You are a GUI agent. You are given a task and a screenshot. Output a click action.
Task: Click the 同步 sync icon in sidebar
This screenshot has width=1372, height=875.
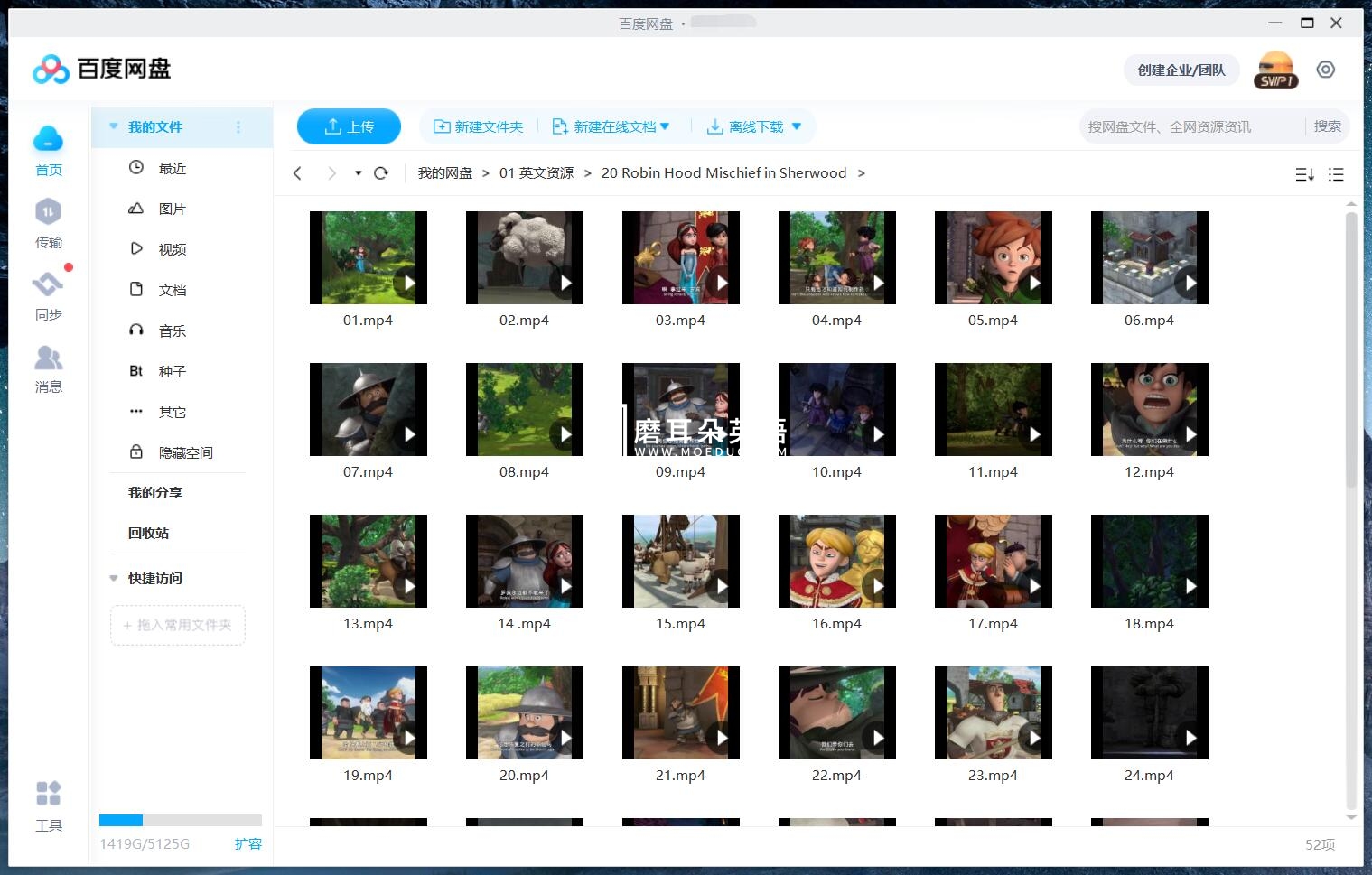coord(48,285)
